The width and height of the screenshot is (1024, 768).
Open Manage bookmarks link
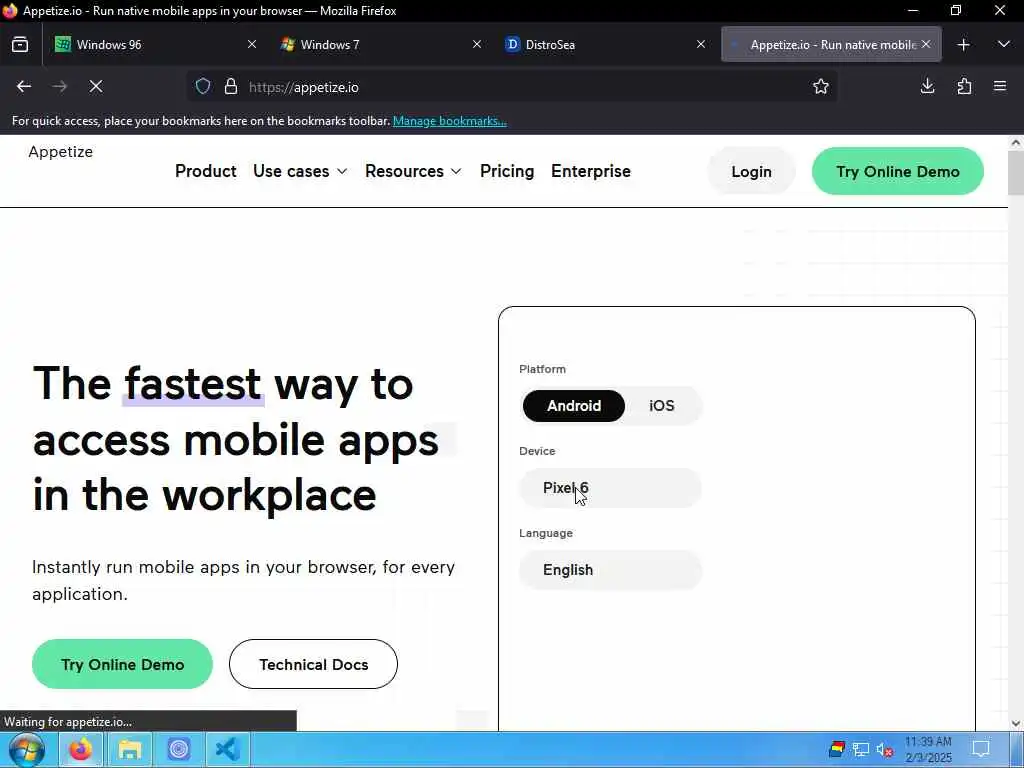(x=449, y=121)
